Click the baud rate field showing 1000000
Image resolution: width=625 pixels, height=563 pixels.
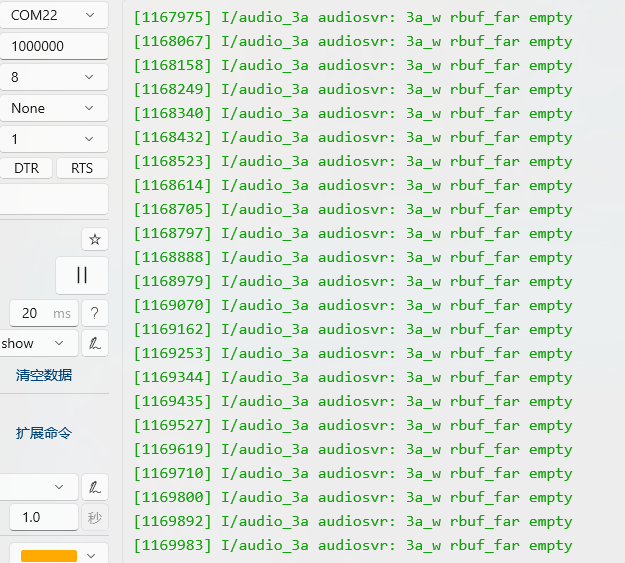[53, 46]
